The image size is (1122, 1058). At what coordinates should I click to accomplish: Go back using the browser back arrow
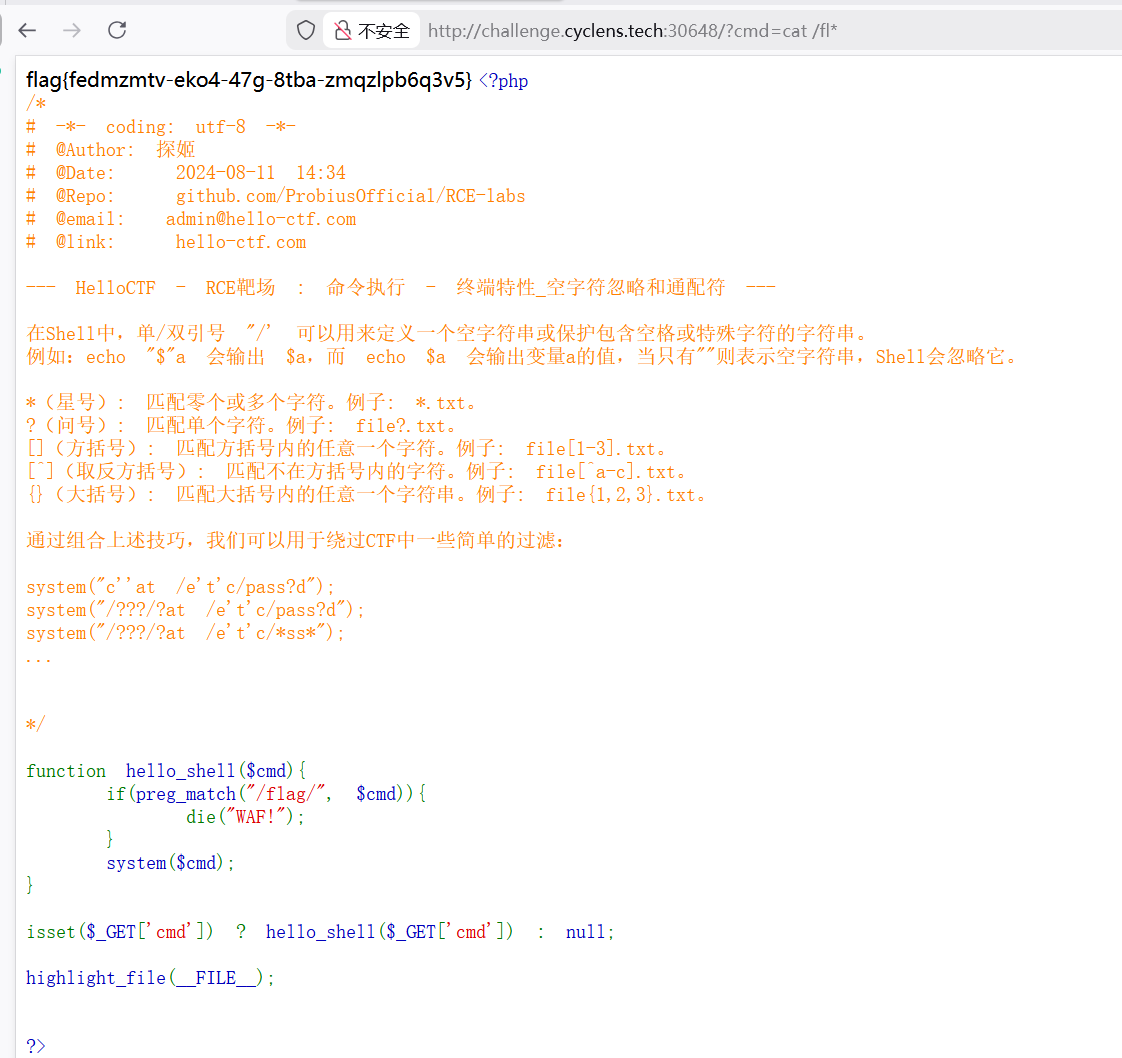(27, 30)
